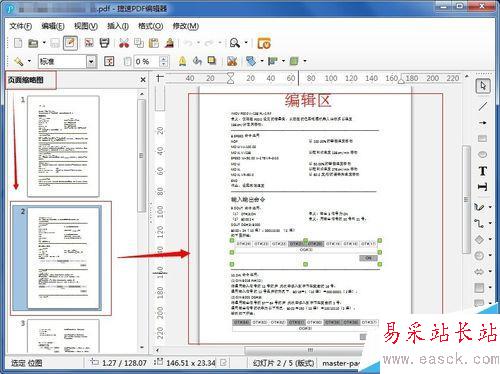This screenshot has height=374, width=500.
Task: Choose the Block arrows tool
Action: point(479,272)
